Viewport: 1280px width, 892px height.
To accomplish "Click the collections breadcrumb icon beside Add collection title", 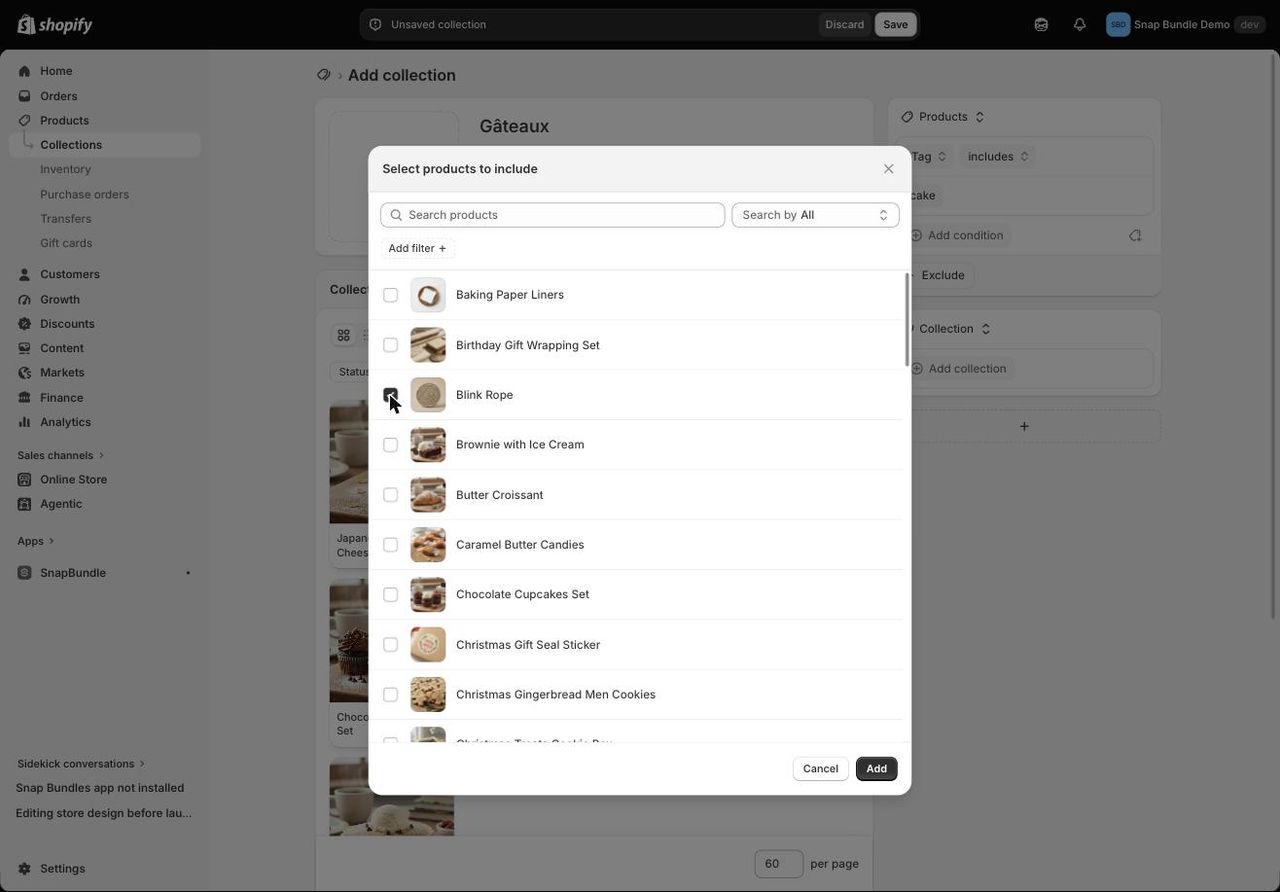I will click(x=324, y=75).
